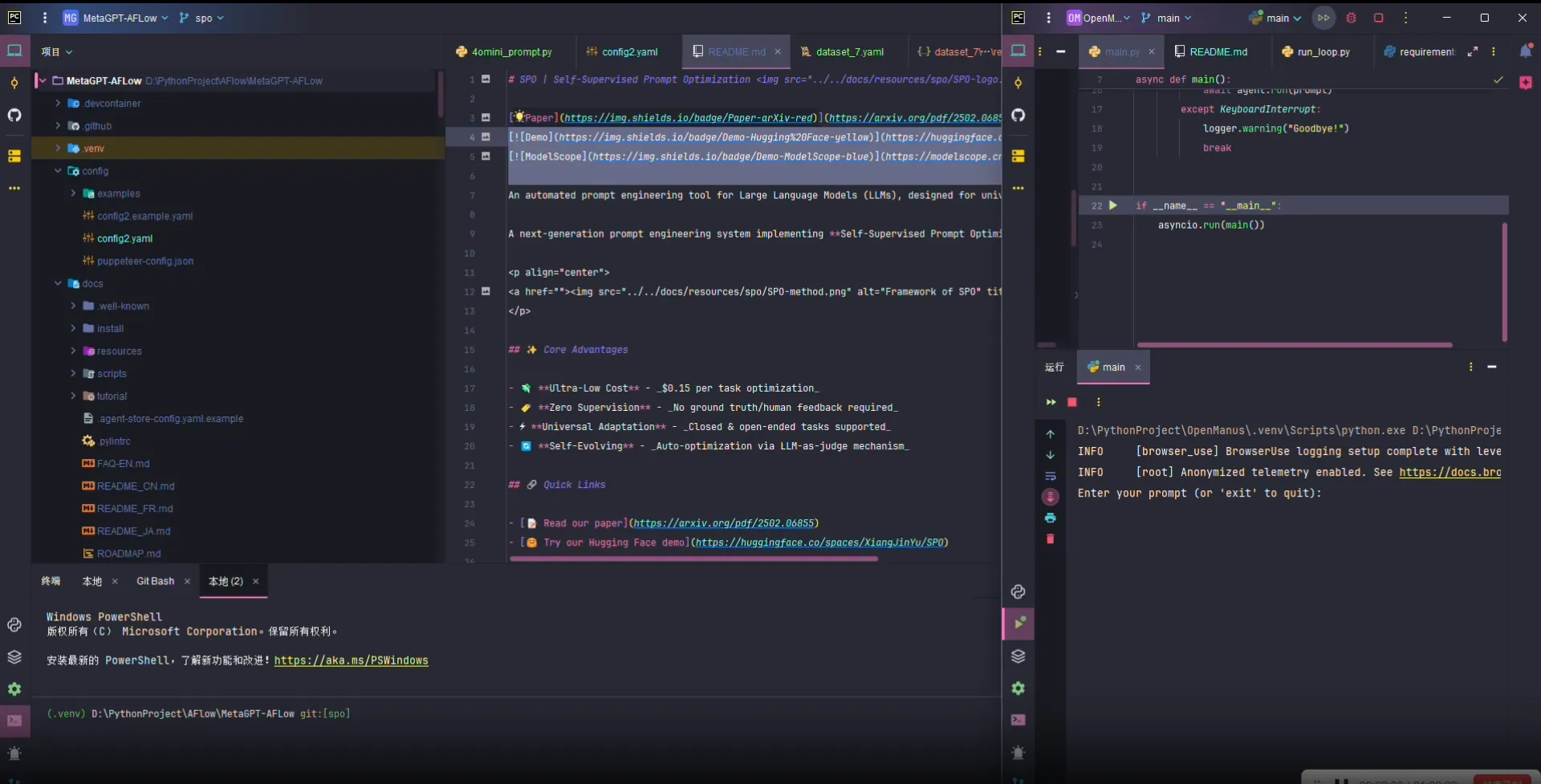Open main run configuration dropdown
Image resolution: width=1541 pixels, height=784 pixels.
[1275, 18]
